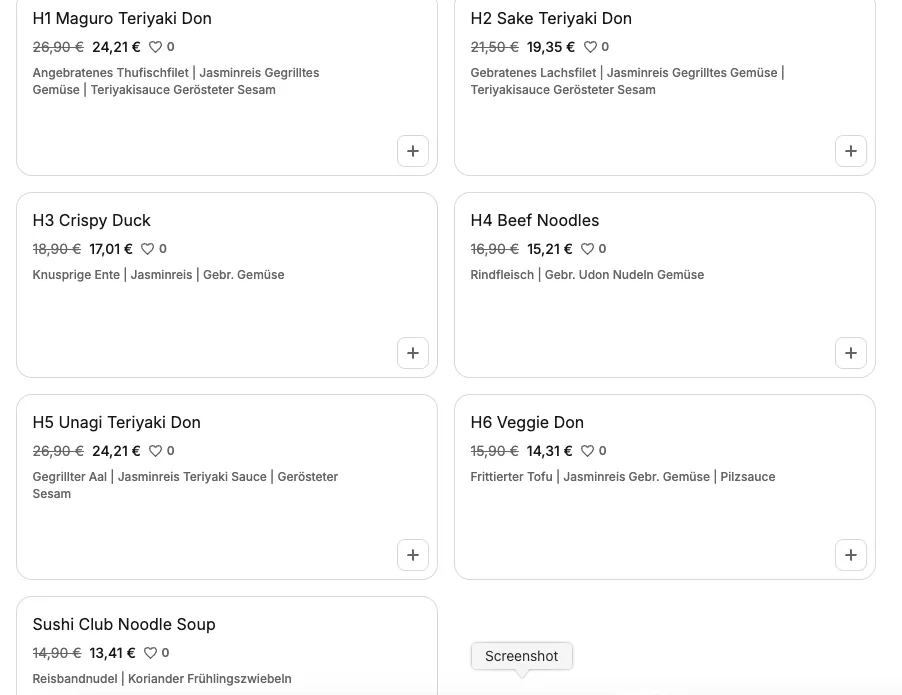Select Sushi Club Noodle Soup title
Image resolution: width=902 pixels, height=695 pixels.
[124, 624]
